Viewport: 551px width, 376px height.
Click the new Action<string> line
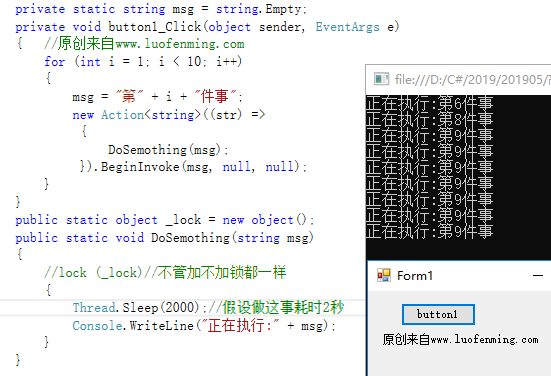pos(169,115)
